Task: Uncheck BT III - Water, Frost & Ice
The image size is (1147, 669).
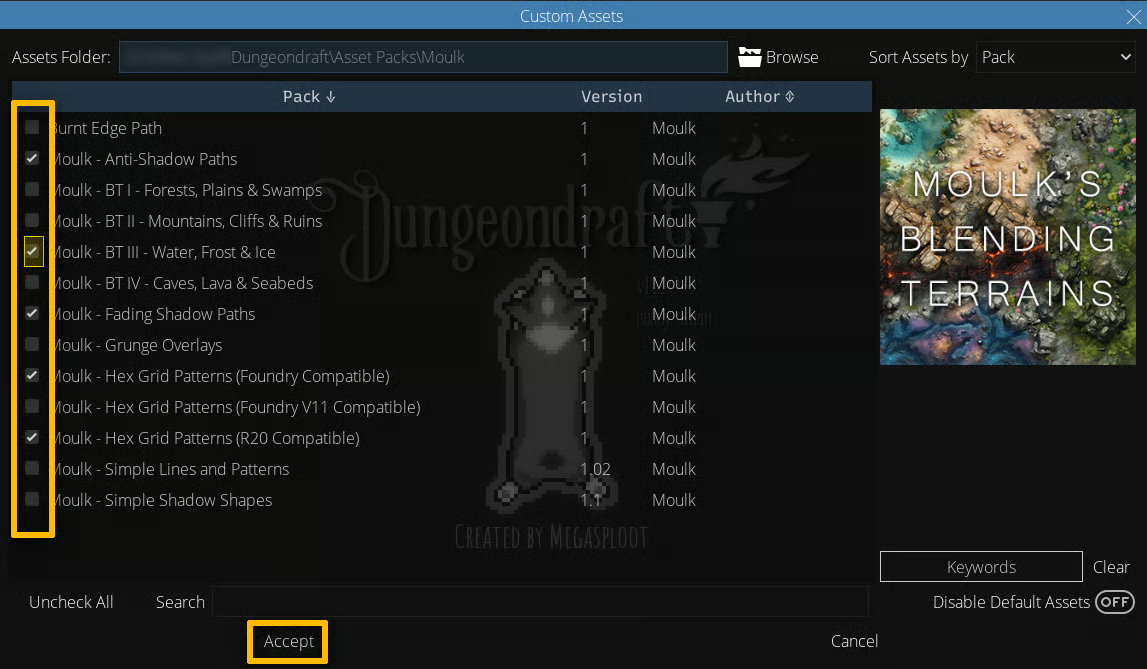Action: point(33,252)
